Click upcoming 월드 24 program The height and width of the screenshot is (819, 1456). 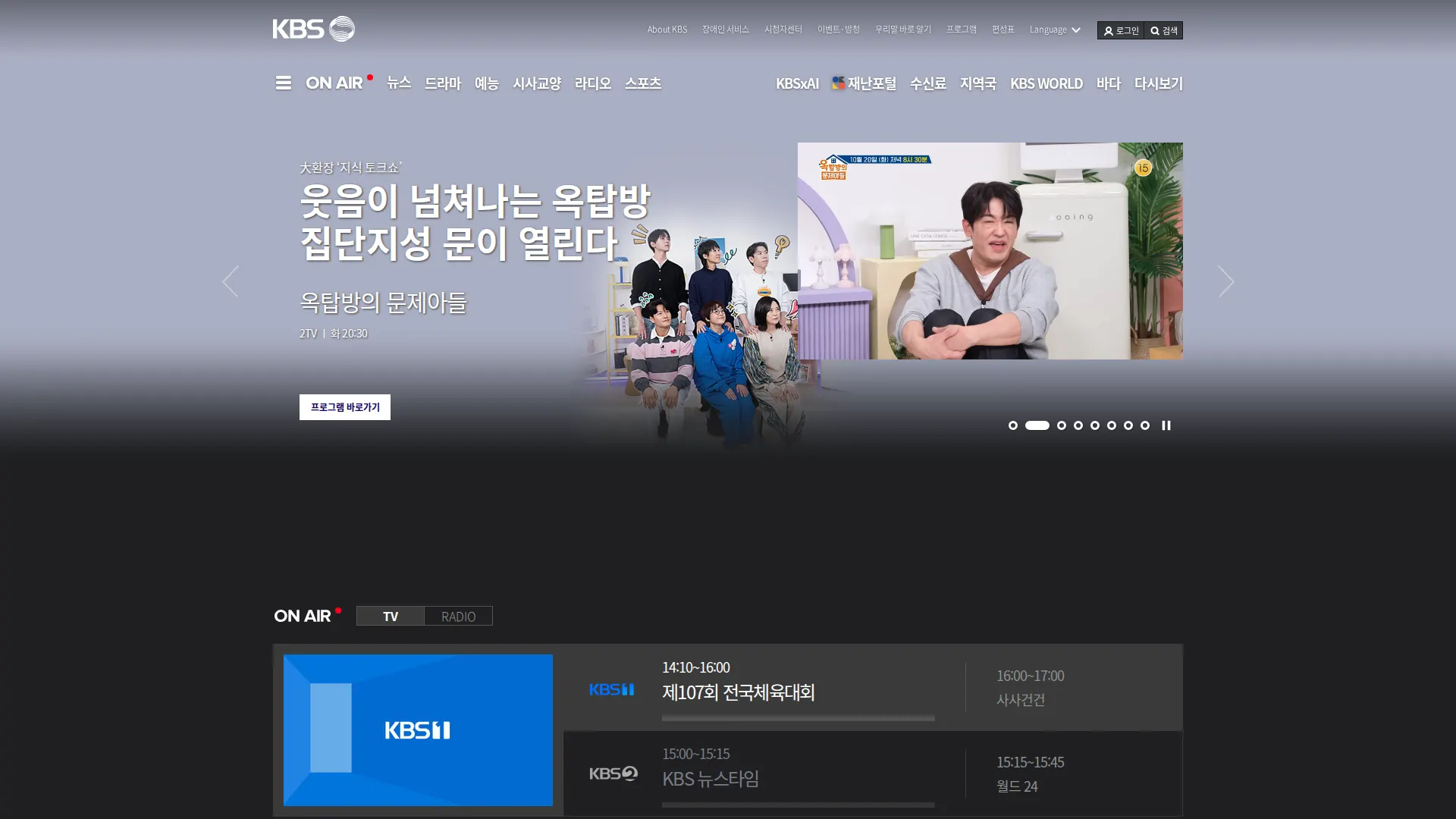tap(1017, 786)
